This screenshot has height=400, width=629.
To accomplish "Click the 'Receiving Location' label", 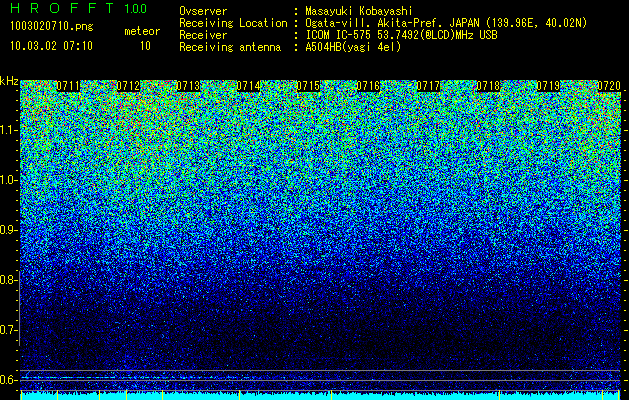I will click(x=233, y=23).
